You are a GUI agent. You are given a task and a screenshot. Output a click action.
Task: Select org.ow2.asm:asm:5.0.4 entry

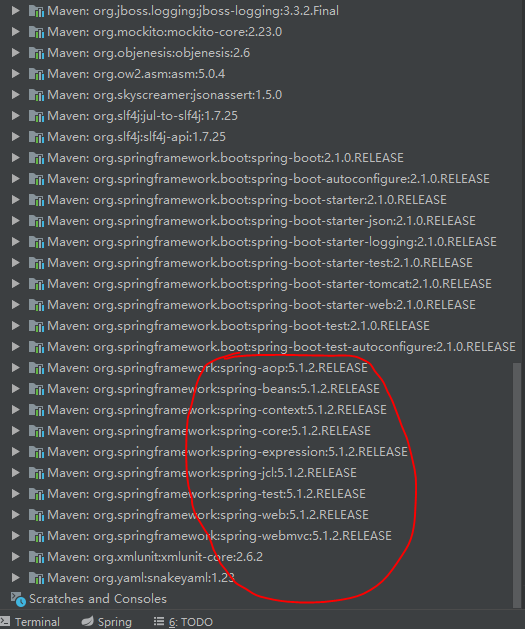[136, 74]
